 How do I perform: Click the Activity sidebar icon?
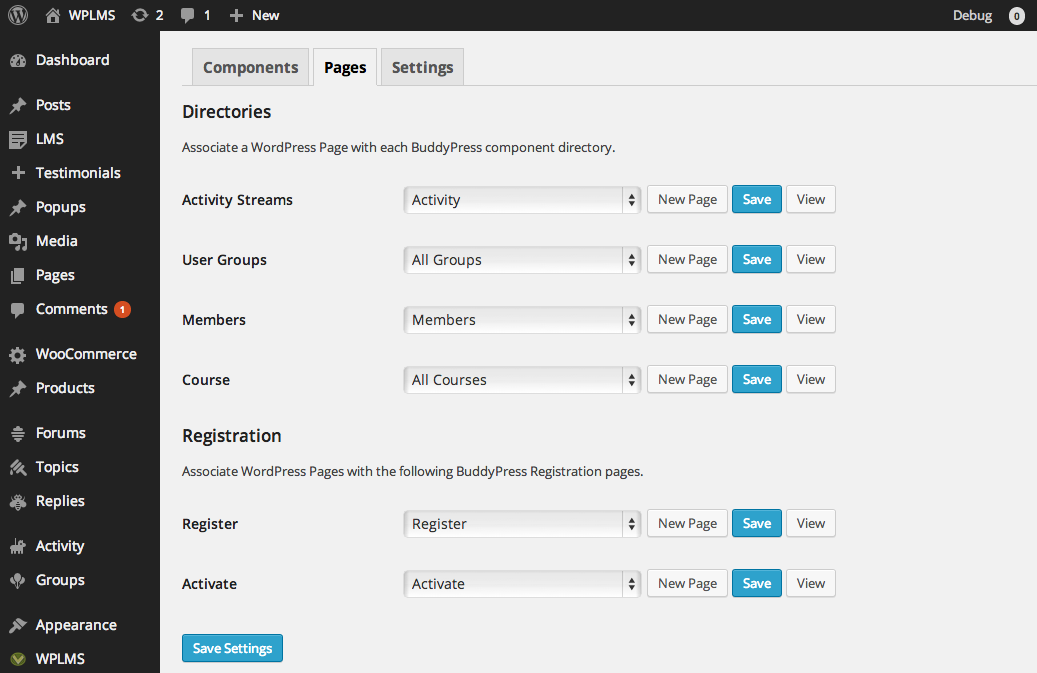point(18,547)
